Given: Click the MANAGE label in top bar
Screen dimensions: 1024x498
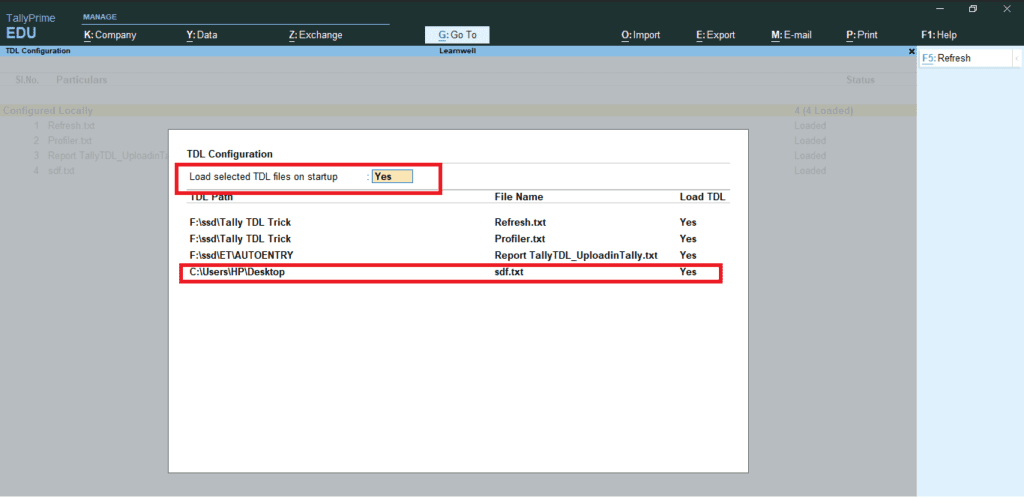Looking at the screenshot, I should (99, 16).
